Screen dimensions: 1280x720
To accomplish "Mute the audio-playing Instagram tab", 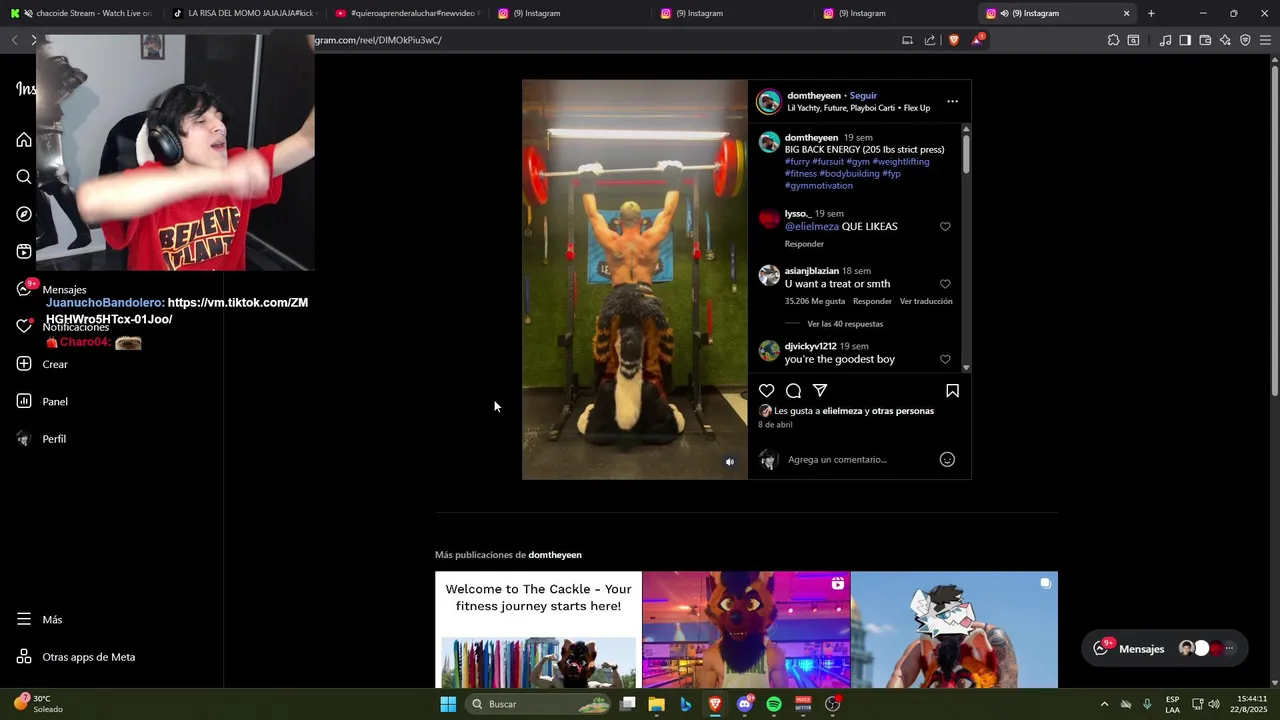I will [1004, 13].
